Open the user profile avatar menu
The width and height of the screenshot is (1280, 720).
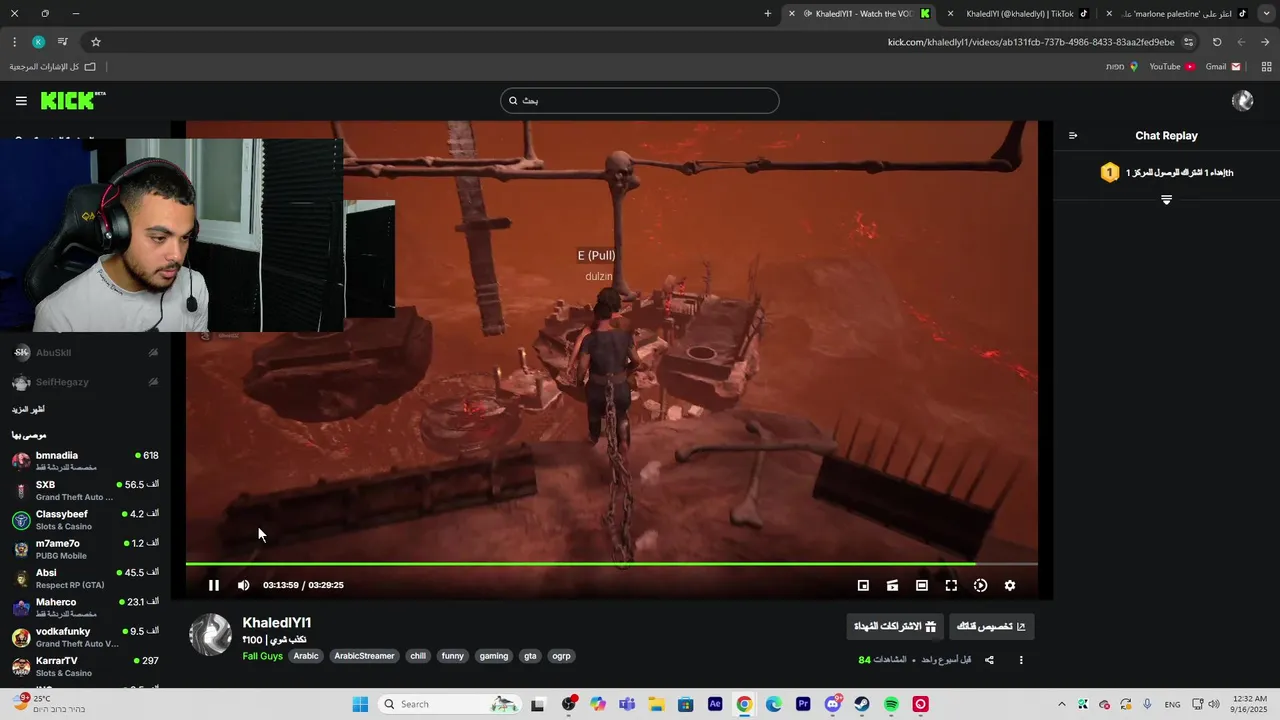click(x=1242, y=101)
